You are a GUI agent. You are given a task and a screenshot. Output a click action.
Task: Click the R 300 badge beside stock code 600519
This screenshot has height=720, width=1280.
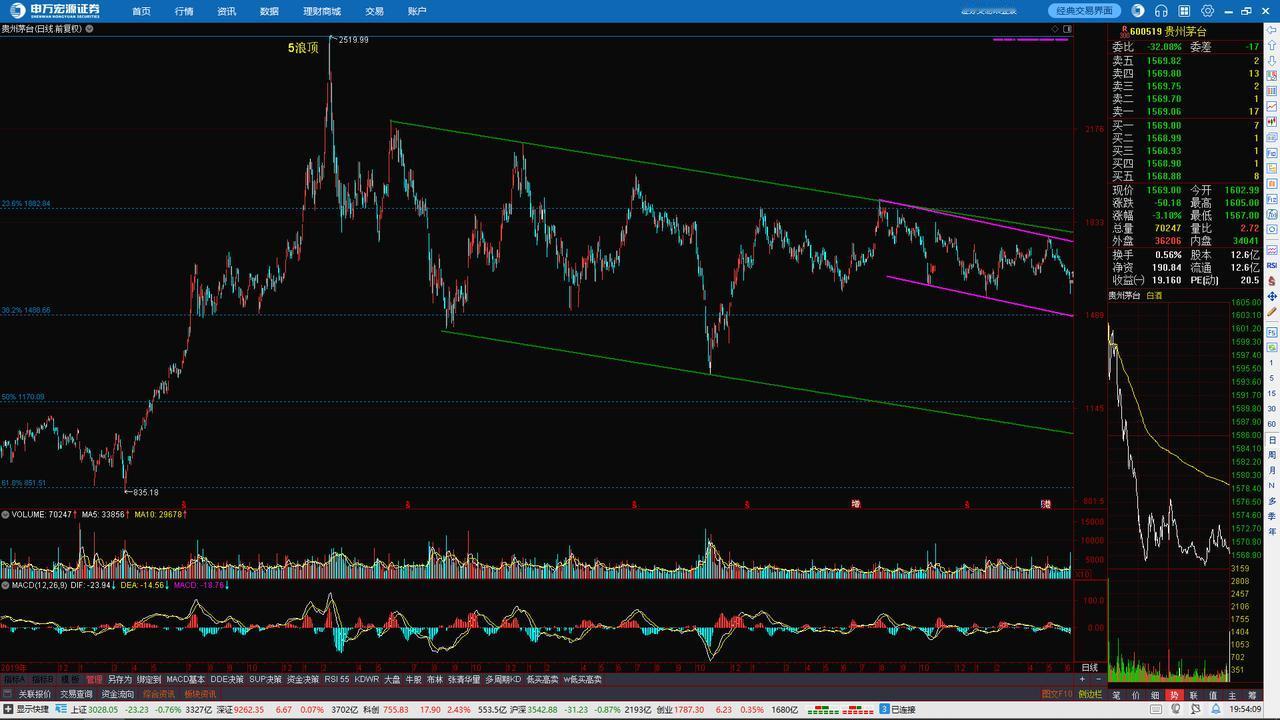click(1124, 31)
